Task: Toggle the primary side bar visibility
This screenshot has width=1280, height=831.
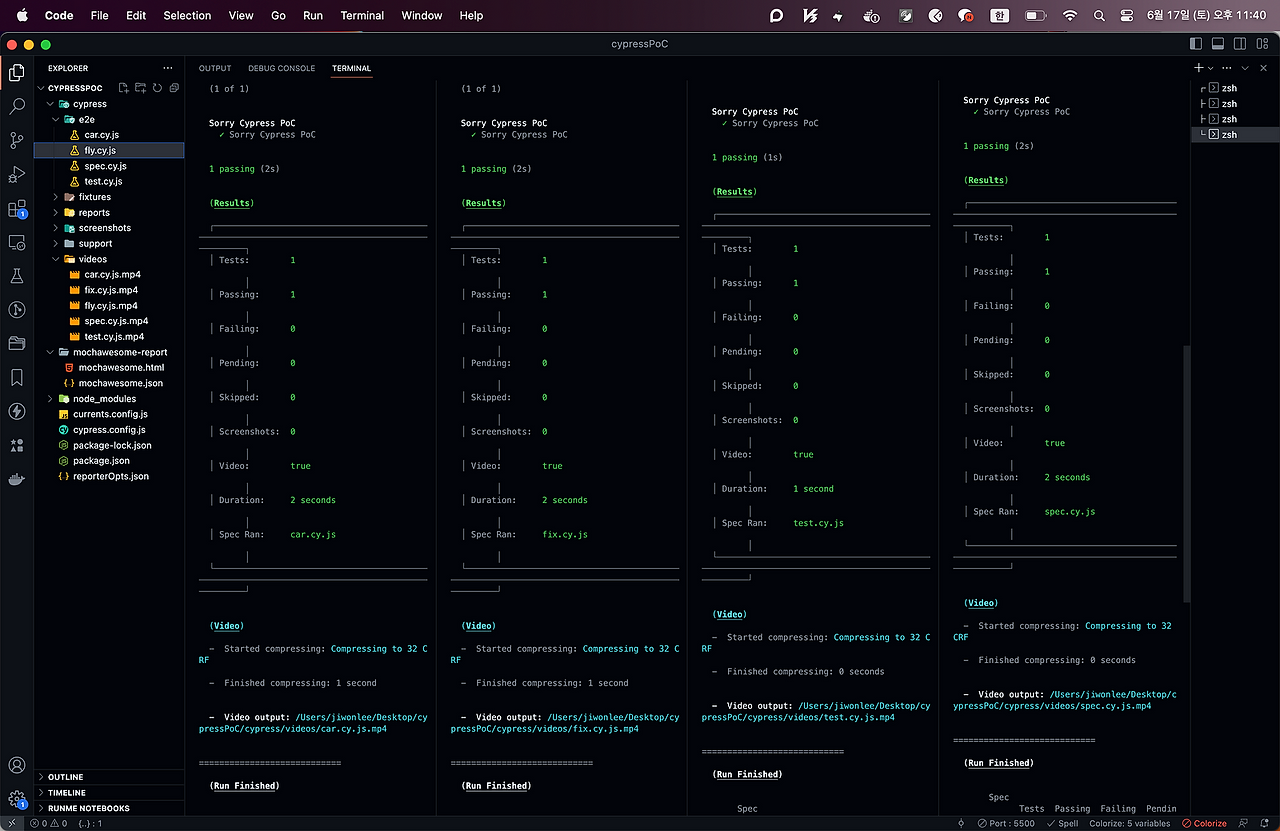Action: [x=1196, y=44]
